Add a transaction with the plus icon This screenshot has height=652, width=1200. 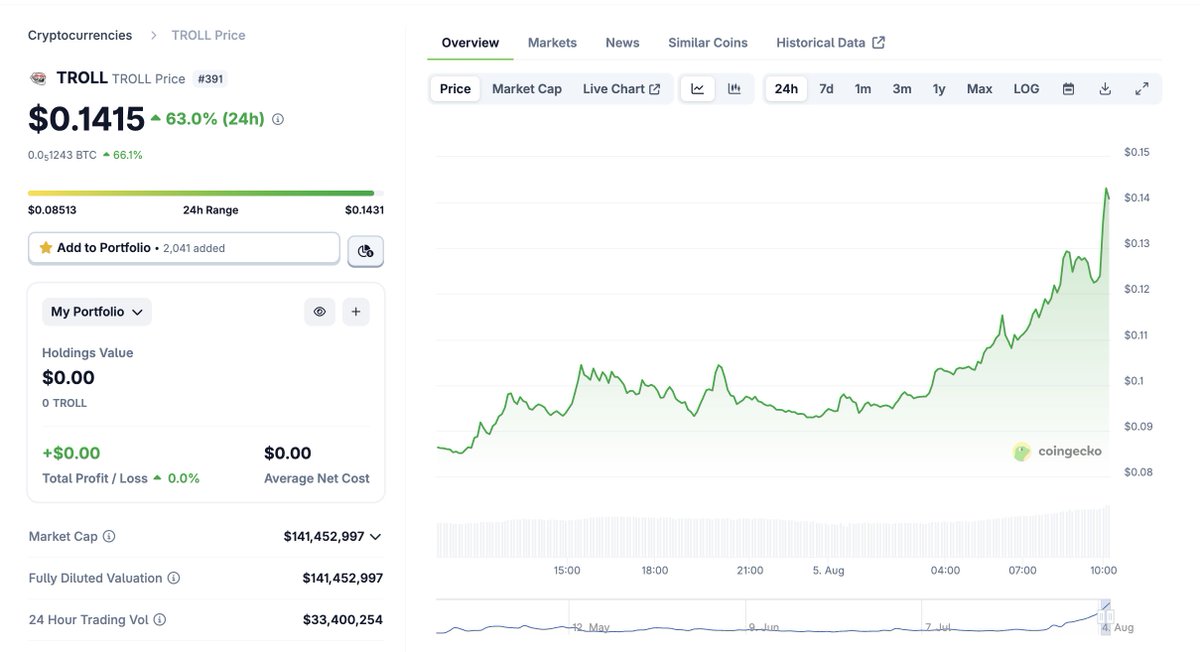tap(356, 312)
